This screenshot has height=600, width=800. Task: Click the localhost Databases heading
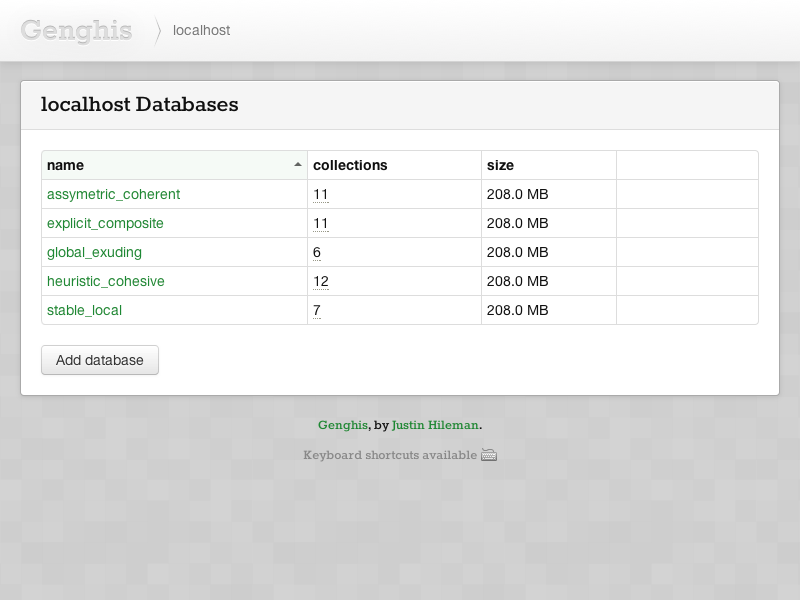[139, 104]
